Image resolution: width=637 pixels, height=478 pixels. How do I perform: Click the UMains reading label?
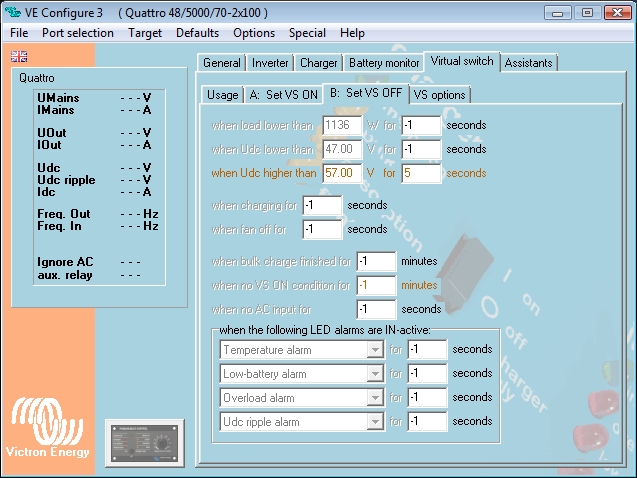[x=58, y=98]
